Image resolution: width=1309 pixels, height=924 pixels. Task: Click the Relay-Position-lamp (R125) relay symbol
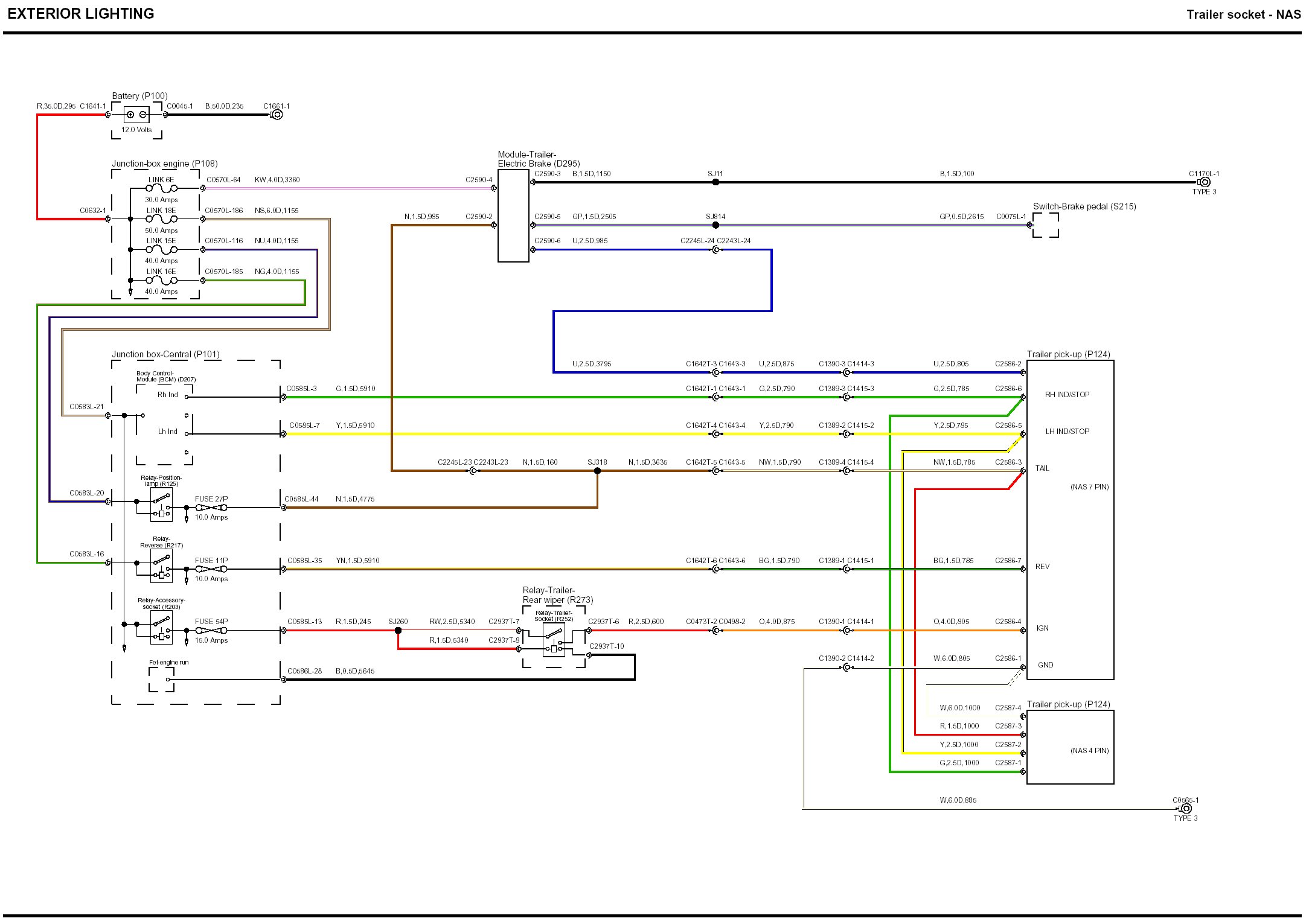click(x=161, y=505)
